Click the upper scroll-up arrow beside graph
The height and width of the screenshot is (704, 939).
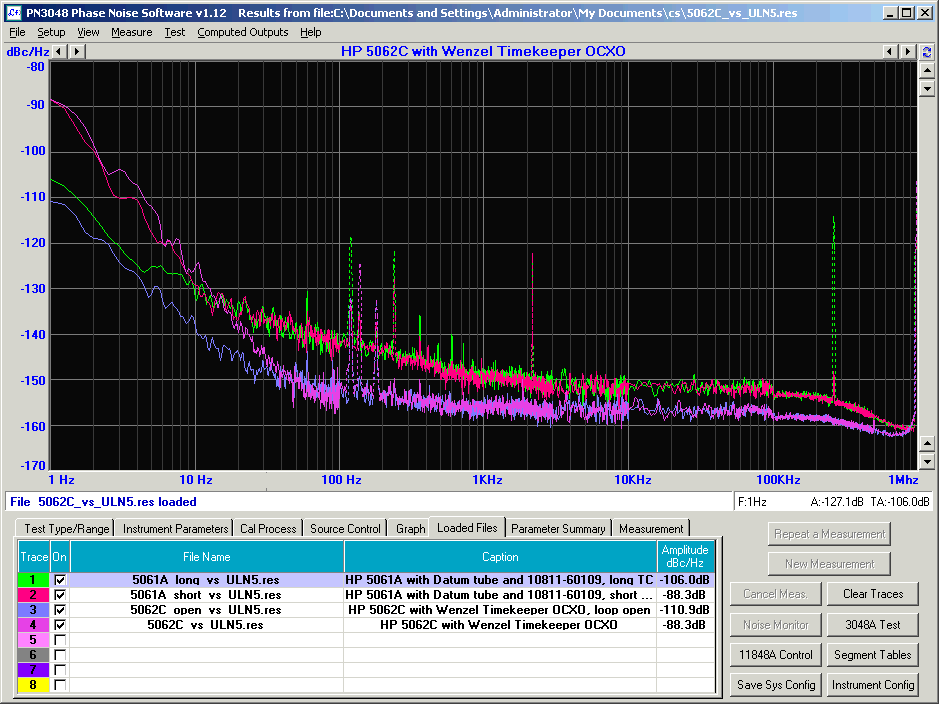927,71
